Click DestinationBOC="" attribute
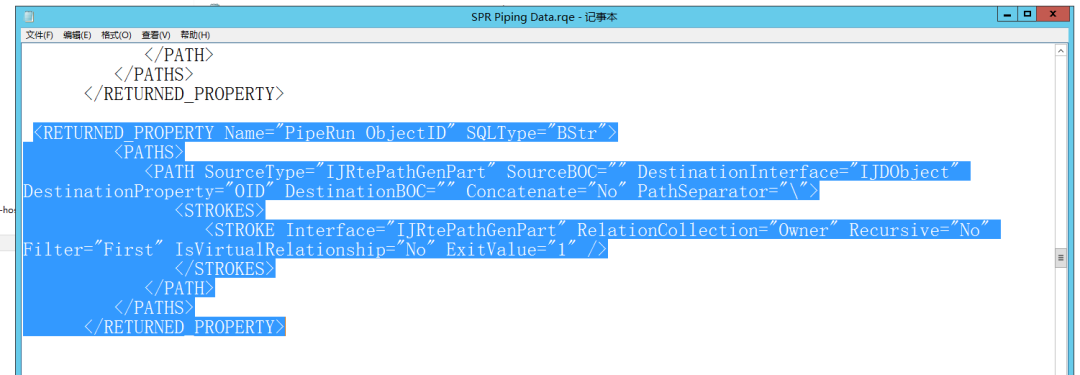Image resolution: width=1080 pixels, height=375 pixels. pyautogui.click(x=372, y=192)
